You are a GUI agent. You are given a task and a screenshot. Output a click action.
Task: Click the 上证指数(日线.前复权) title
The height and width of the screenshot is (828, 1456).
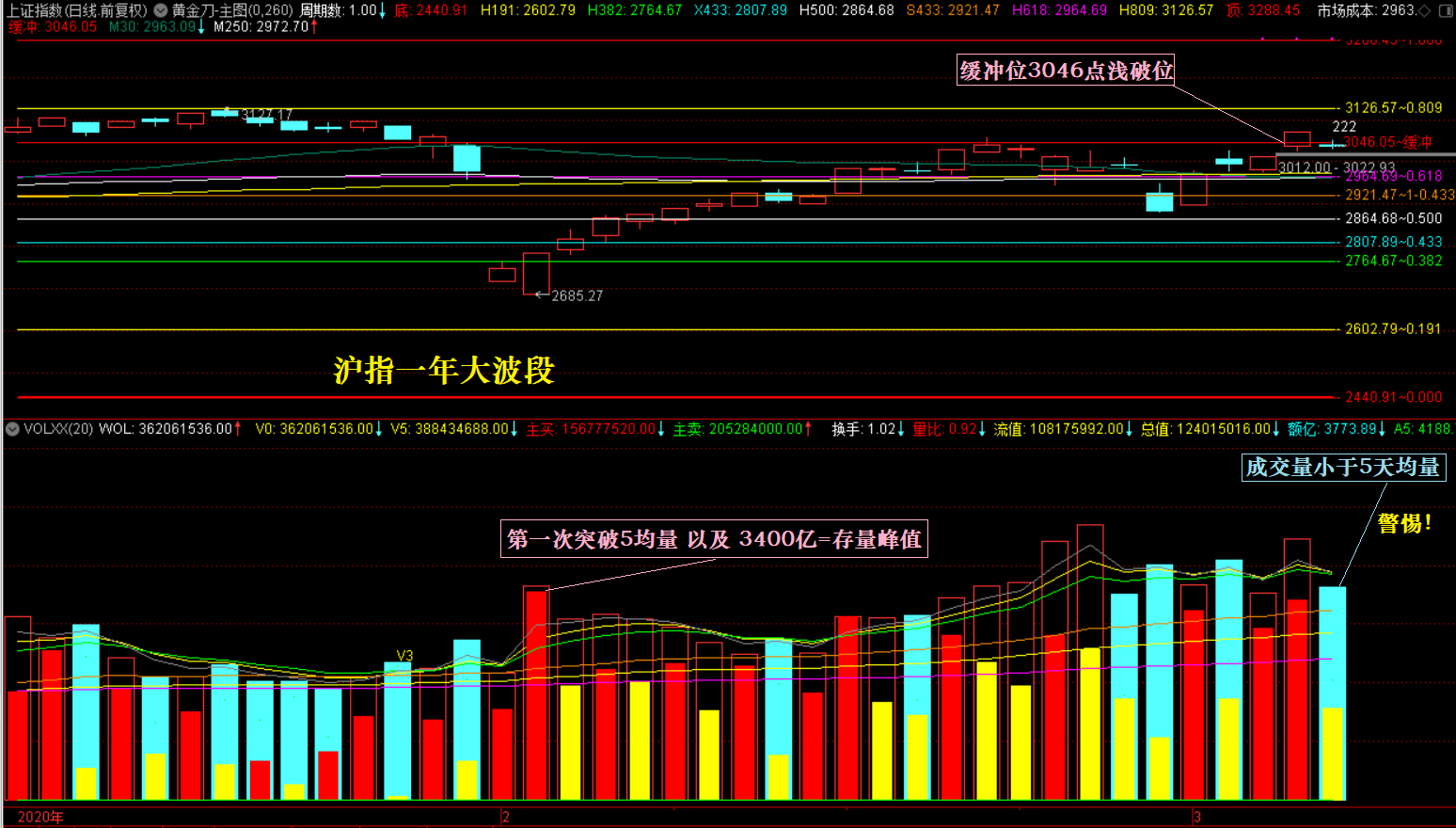[77, 10]
